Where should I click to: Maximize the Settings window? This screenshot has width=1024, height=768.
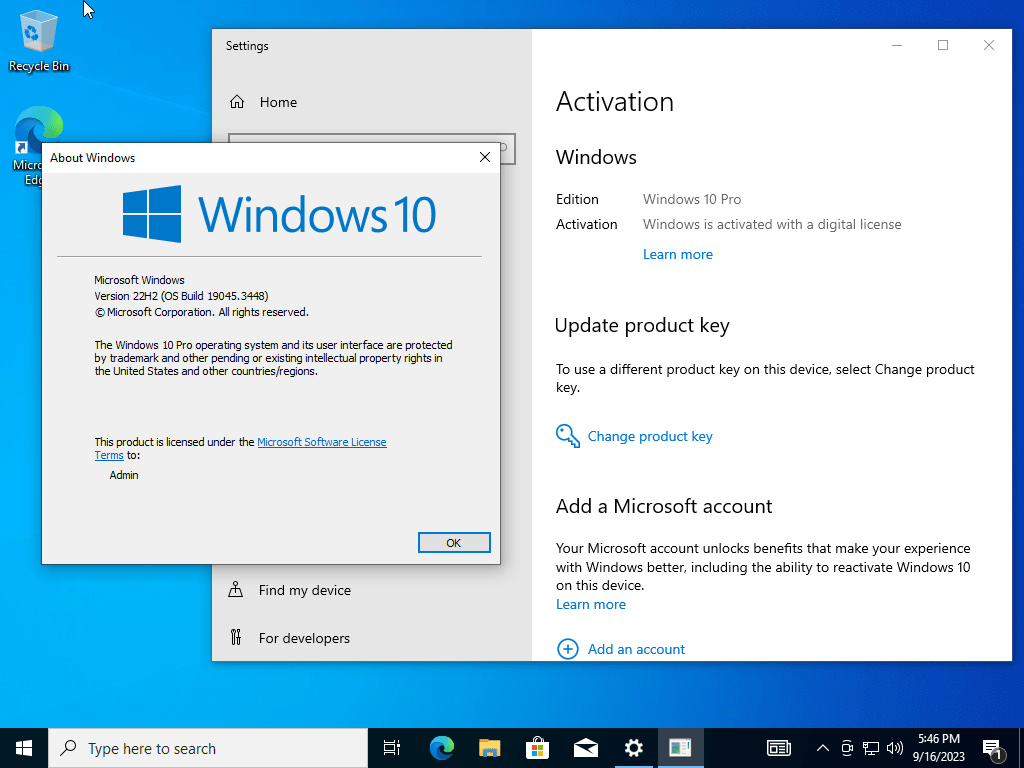942,45
